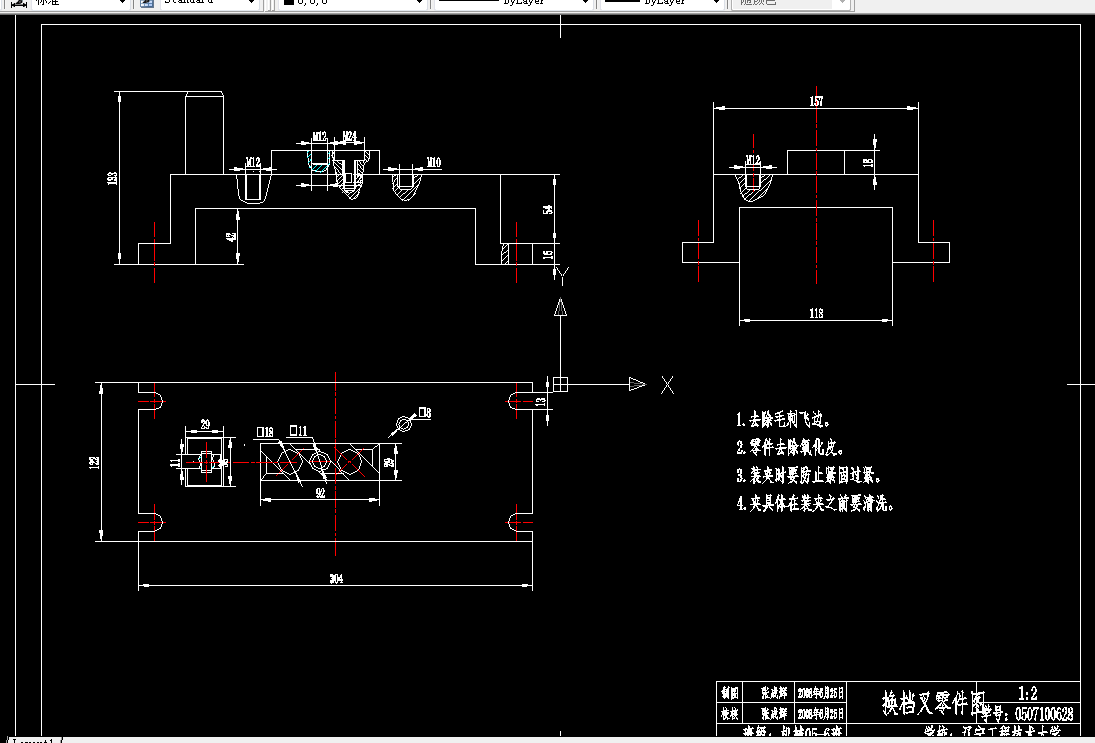This screenshot has height=743, width=1095.
Task: Select note 2 零件去除氧化皮
Action: point(791,447)
